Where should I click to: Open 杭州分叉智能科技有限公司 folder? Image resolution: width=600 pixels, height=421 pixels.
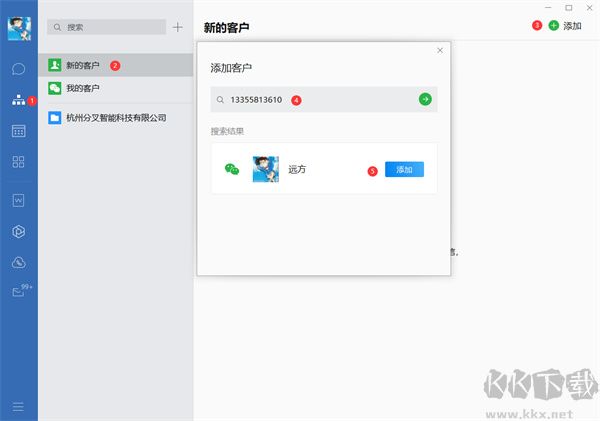(x=116, y=117)
